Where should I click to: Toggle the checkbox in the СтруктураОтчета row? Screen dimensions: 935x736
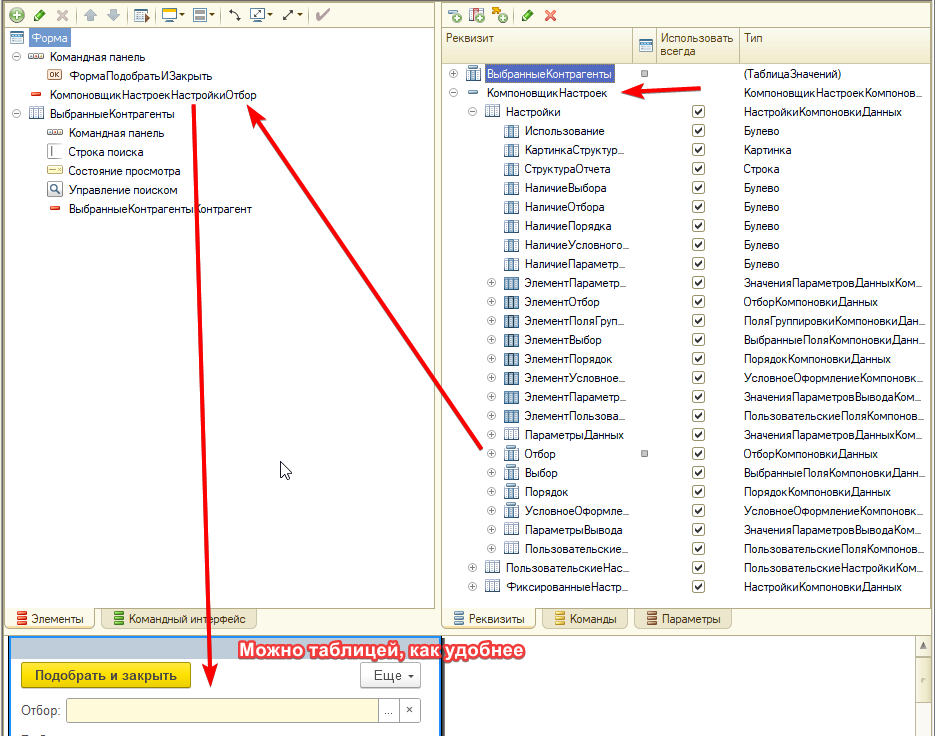[698, 169]
